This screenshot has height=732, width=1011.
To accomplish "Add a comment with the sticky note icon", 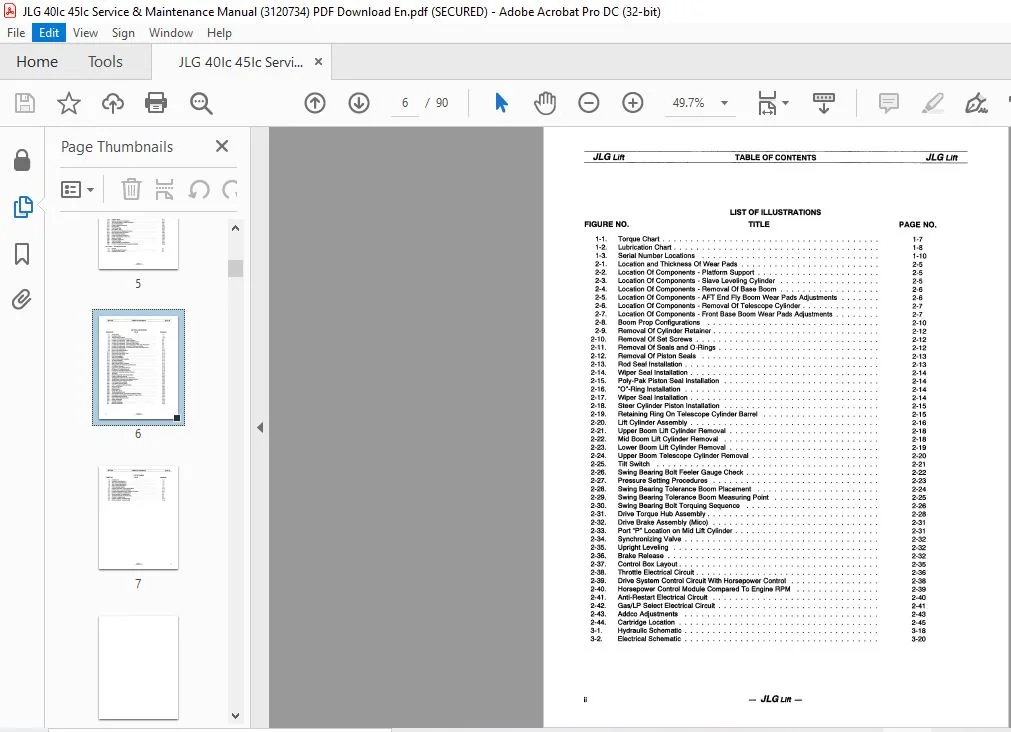I will click(888, 103).
